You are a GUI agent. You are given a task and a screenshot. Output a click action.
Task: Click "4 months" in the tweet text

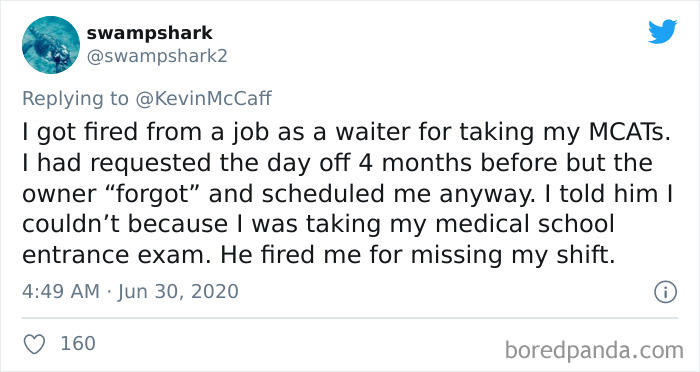tap(415, 163)
